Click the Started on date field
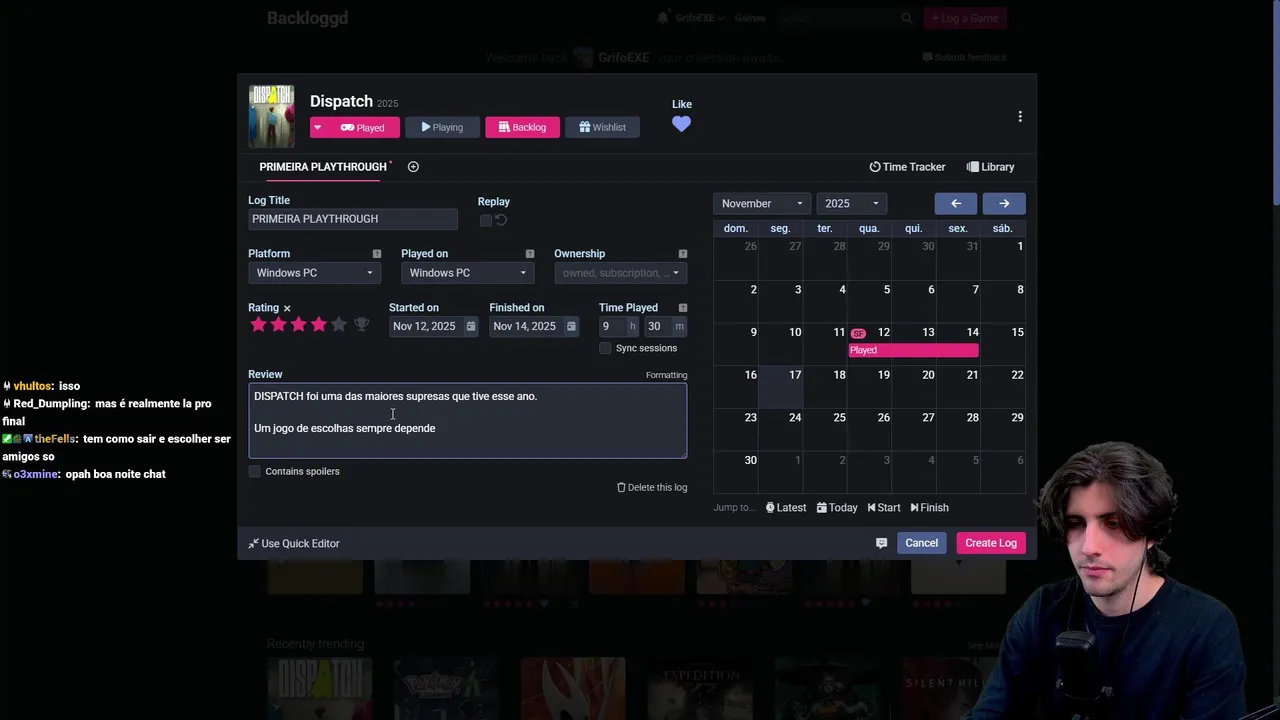Image resolution: width=1280 pixels, height=720 pixels. 426,326
